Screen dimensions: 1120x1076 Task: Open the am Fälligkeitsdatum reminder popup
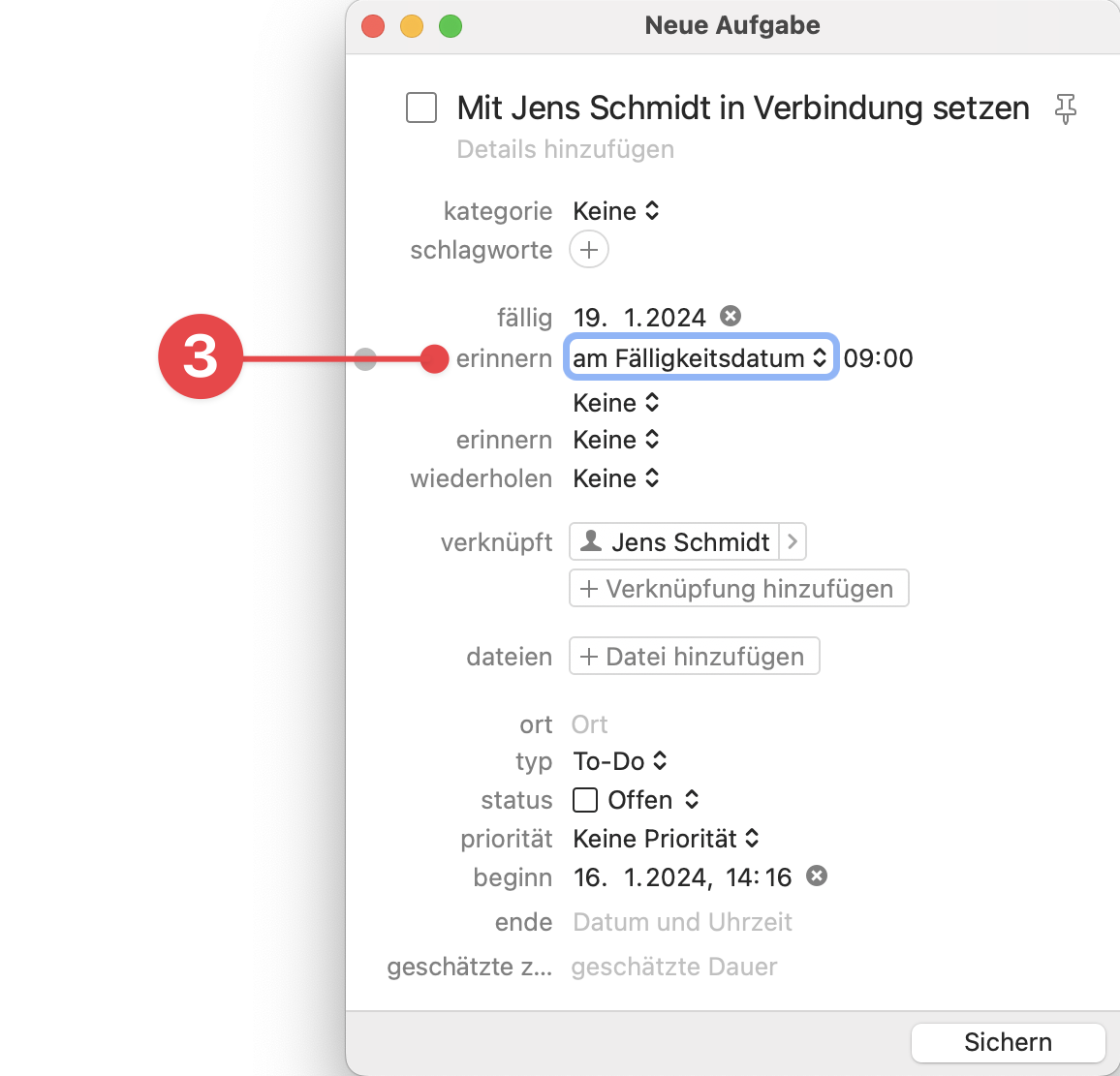700,357
